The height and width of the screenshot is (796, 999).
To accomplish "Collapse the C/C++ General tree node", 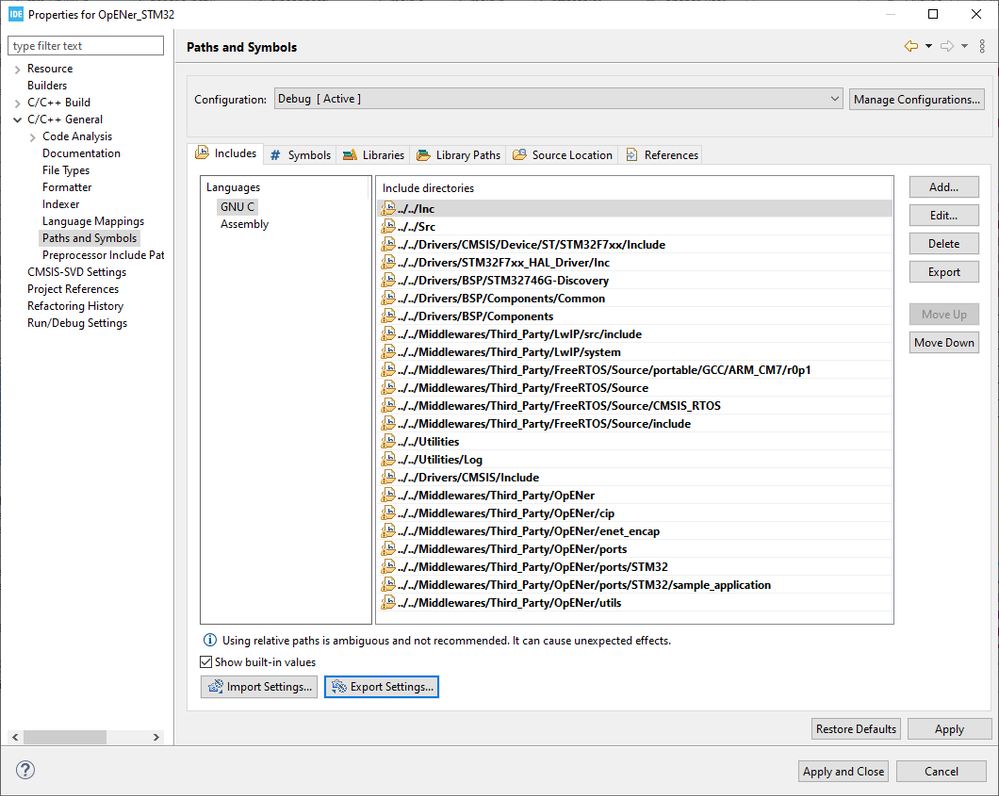I will [17, 120].
